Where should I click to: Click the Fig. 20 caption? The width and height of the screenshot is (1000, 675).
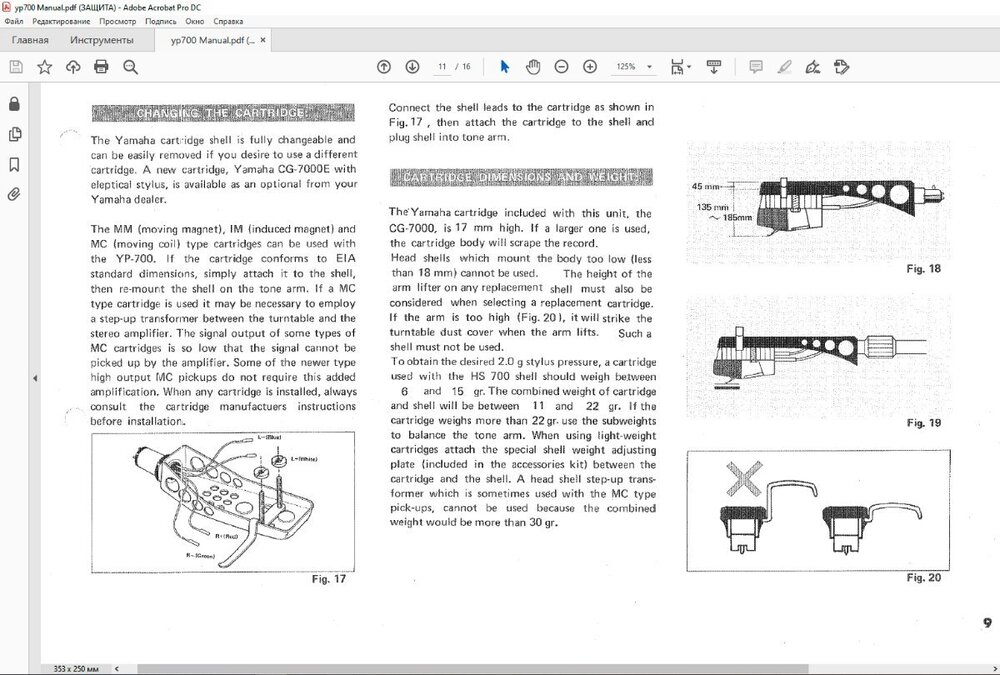point(923,577)
